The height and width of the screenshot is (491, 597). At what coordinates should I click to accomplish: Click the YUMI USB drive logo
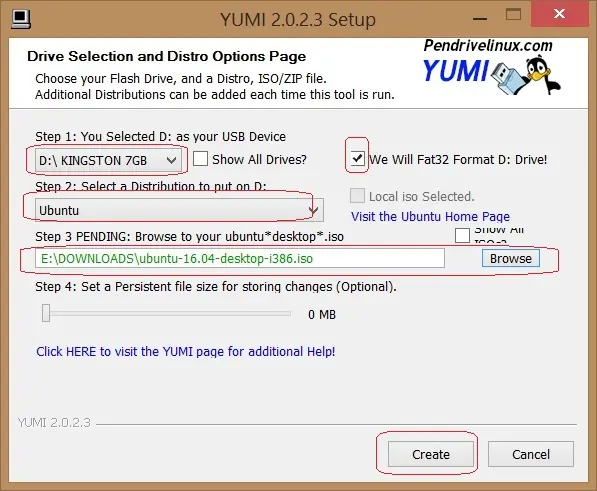pyautogui.click(x=508, y=78)
